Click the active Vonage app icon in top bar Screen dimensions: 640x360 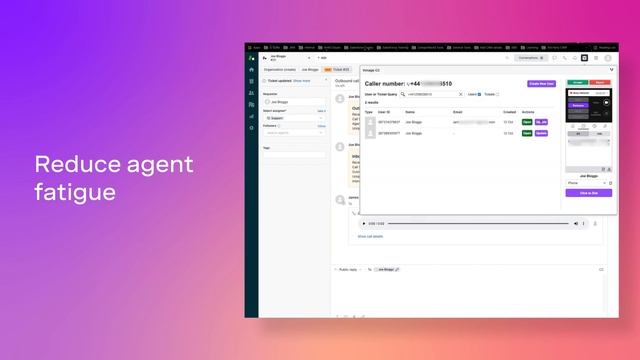pos(584,58)
